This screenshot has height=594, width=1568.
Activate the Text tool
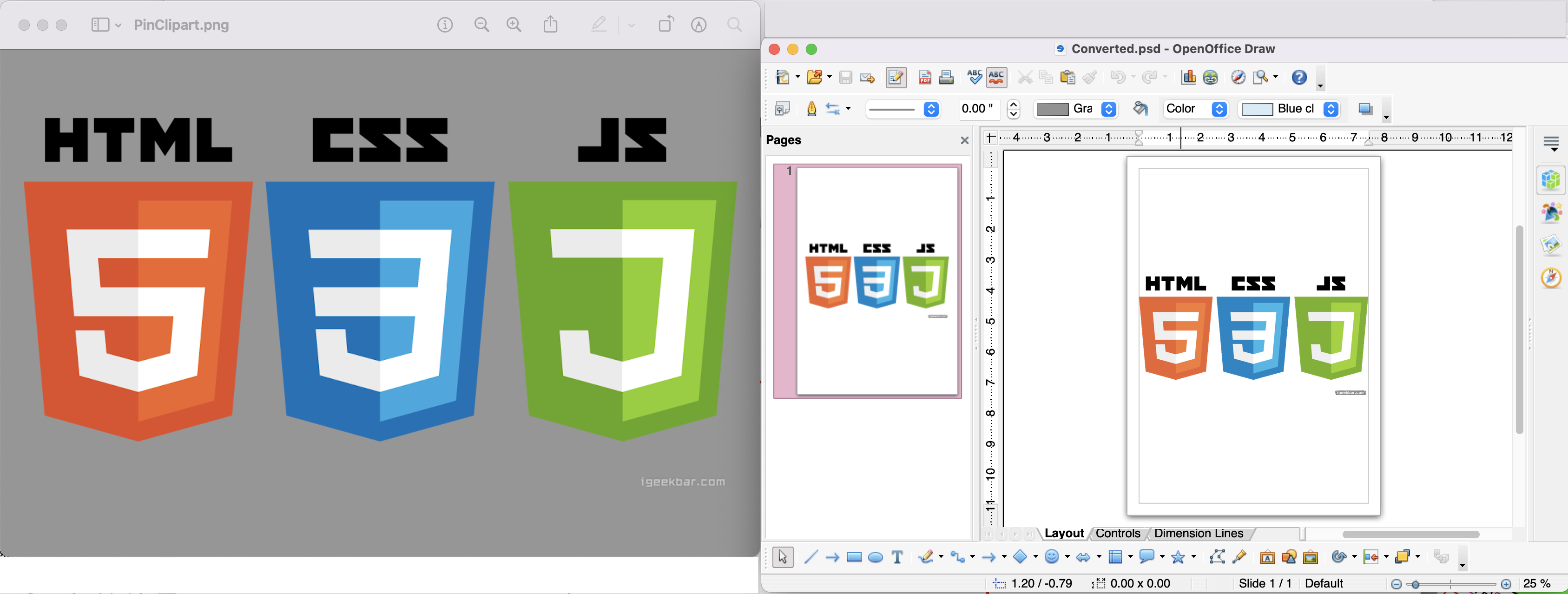(897, 557)
